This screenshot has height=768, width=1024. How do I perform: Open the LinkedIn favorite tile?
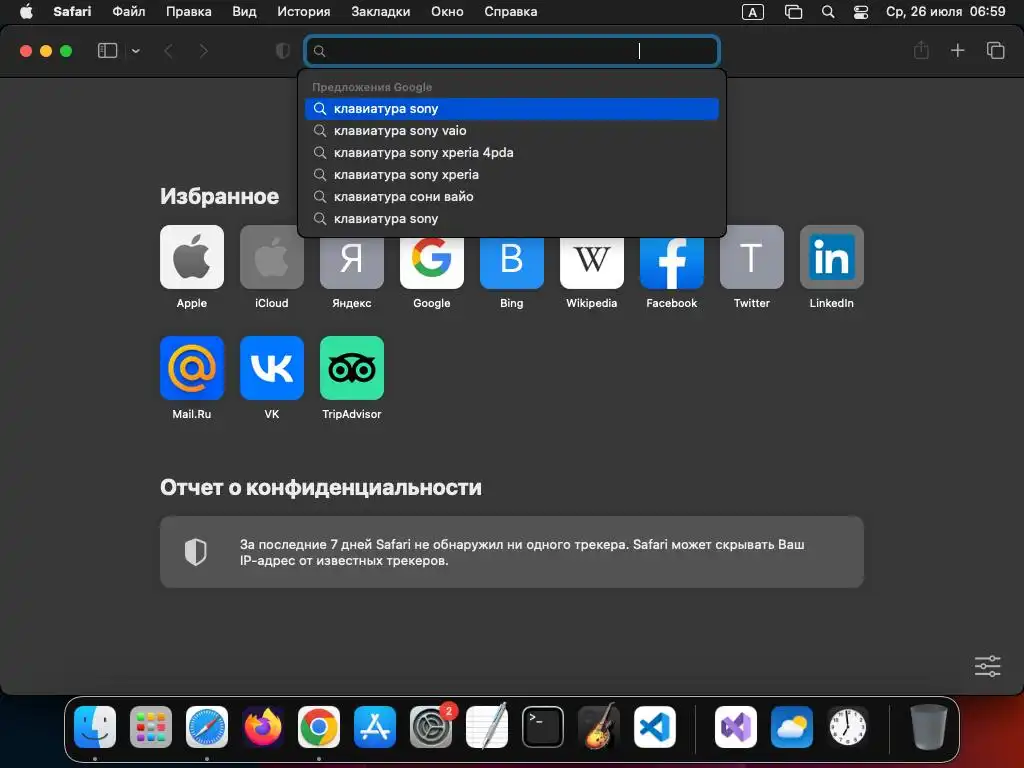[832, 257]
